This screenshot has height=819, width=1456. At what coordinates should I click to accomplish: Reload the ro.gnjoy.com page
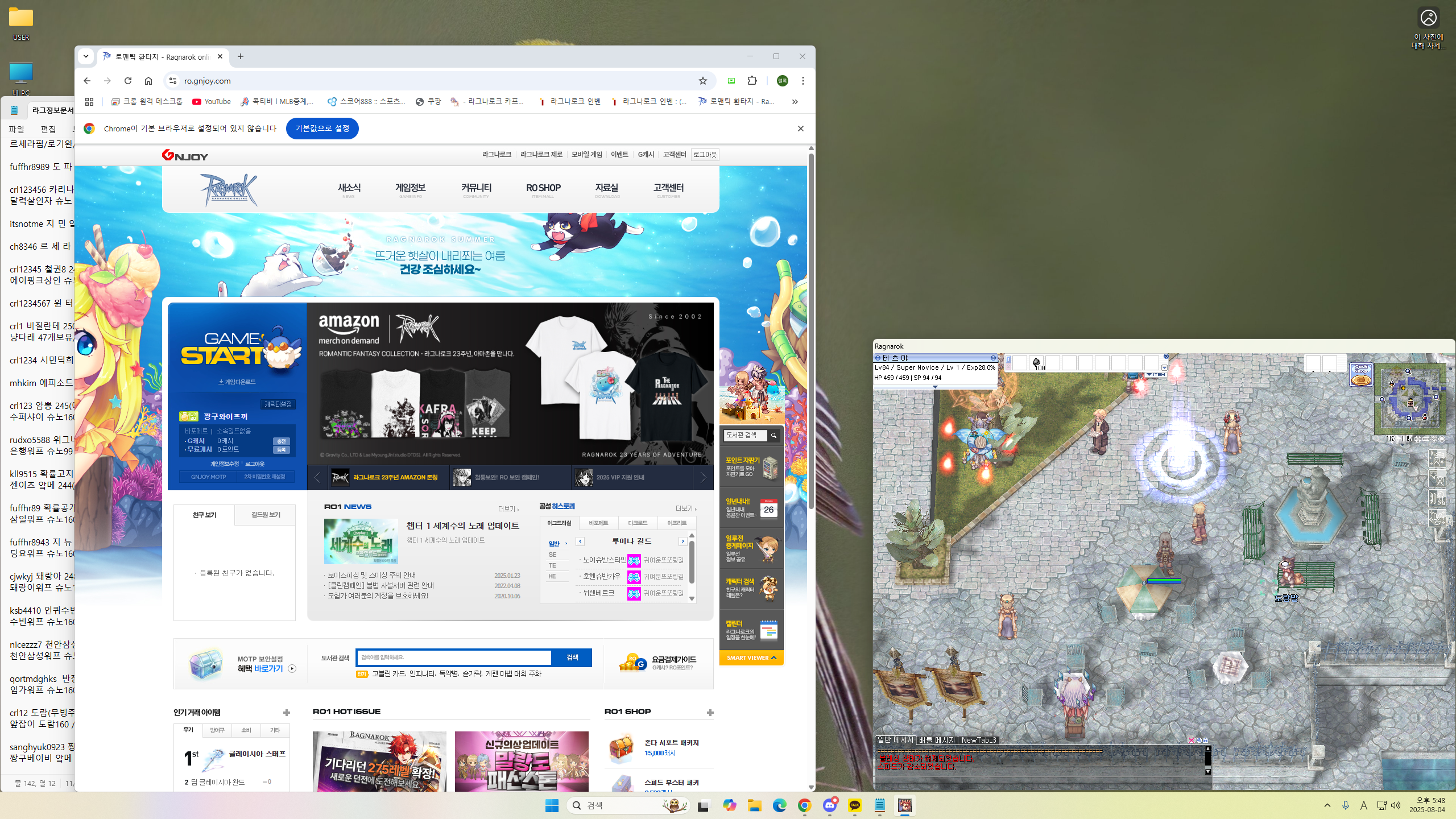128,81
